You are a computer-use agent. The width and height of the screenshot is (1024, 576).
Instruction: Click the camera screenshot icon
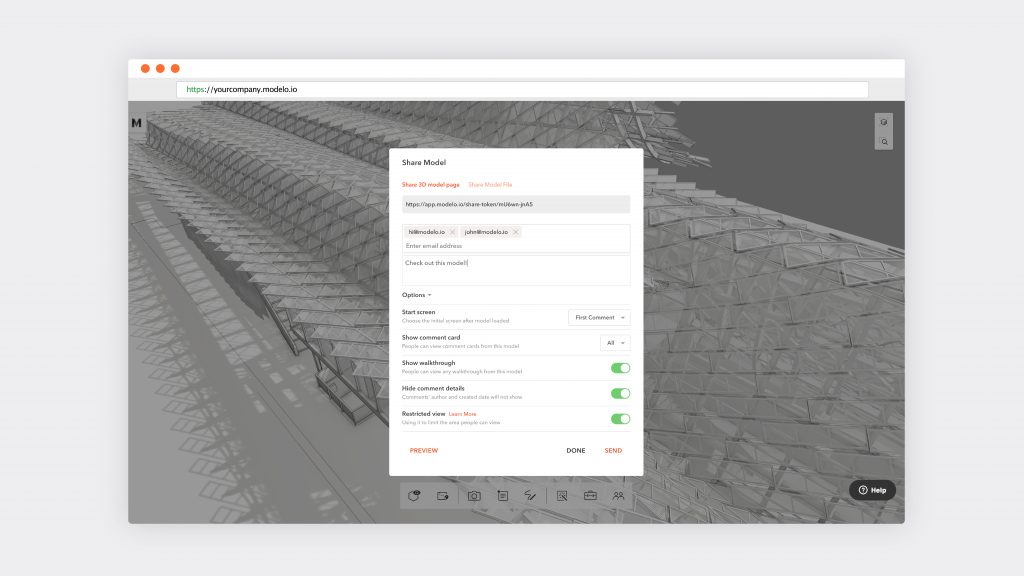[x=474, y=496]
